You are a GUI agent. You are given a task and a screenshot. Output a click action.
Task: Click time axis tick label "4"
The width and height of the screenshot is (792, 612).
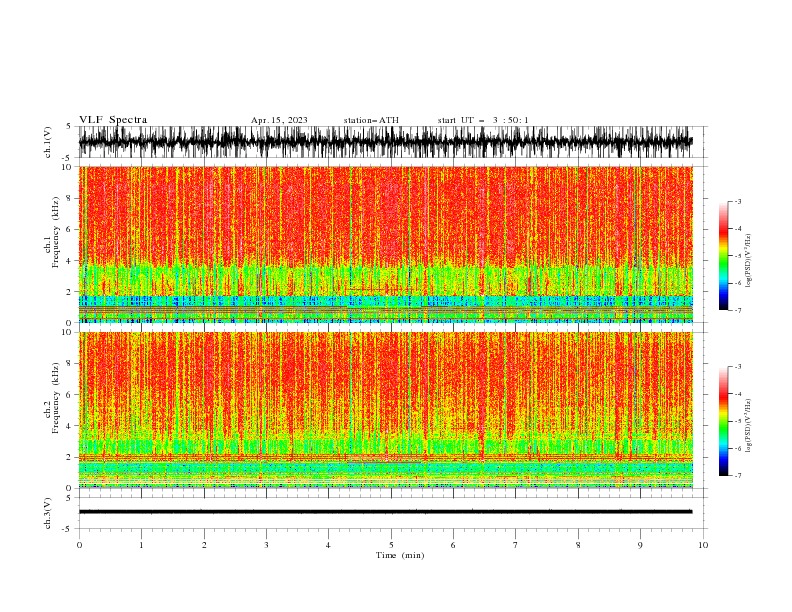(328, 545)
